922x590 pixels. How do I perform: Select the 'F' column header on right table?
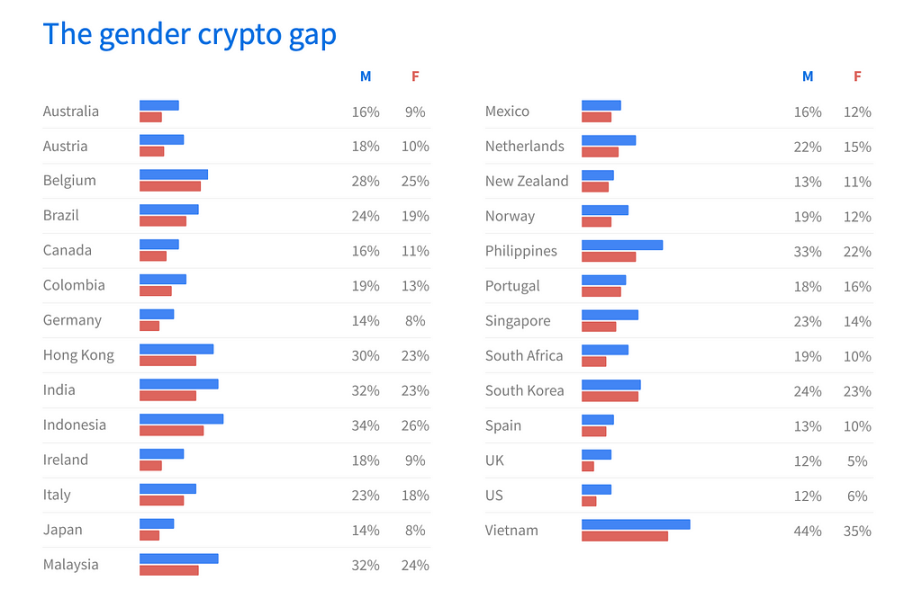point(857,76)
